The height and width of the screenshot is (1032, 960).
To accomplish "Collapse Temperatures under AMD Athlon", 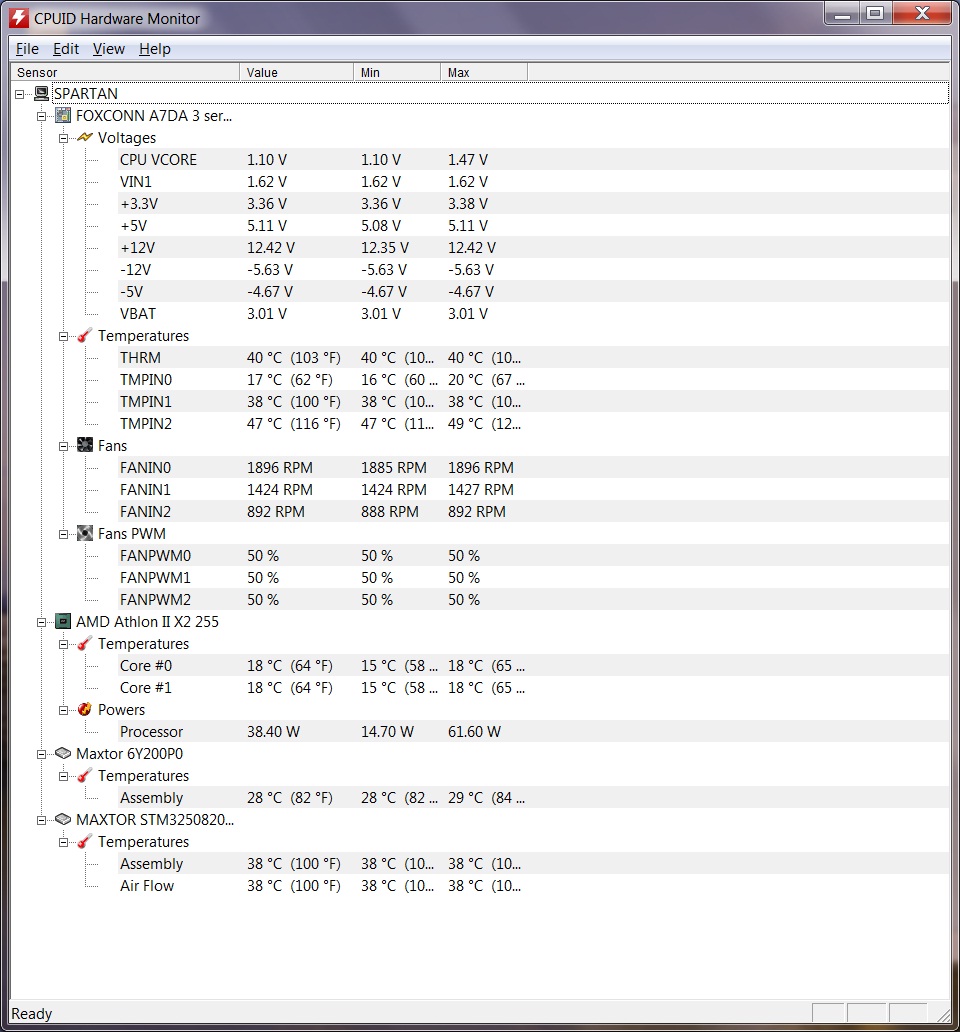I will click(x=63, y=644).
